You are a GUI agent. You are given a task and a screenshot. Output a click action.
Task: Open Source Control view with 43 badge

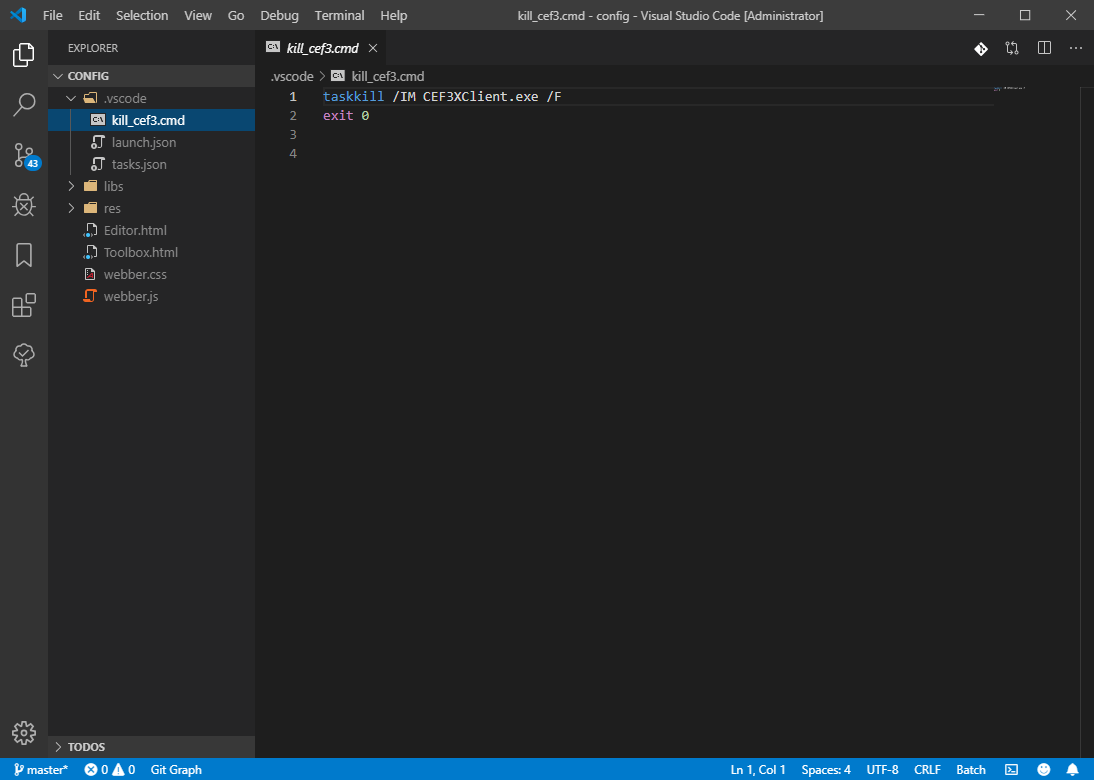25,156
